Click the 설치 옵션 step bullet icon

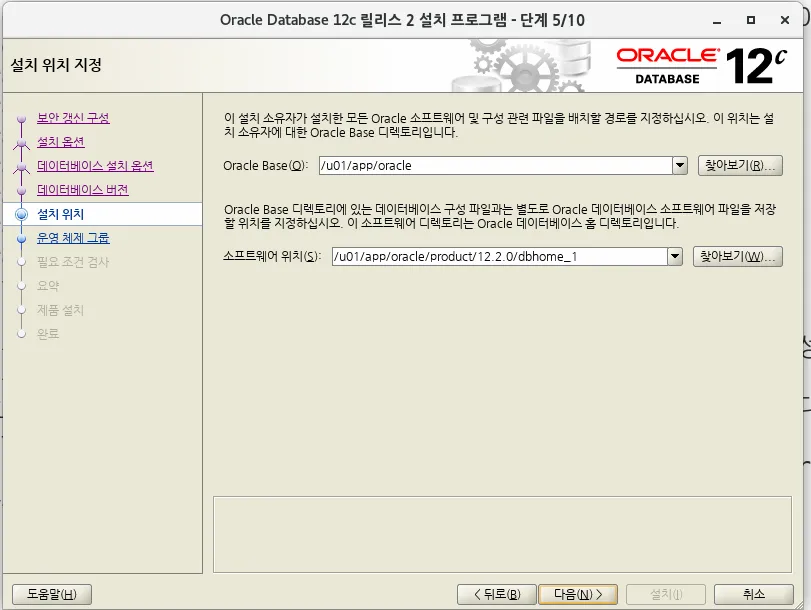21,143
